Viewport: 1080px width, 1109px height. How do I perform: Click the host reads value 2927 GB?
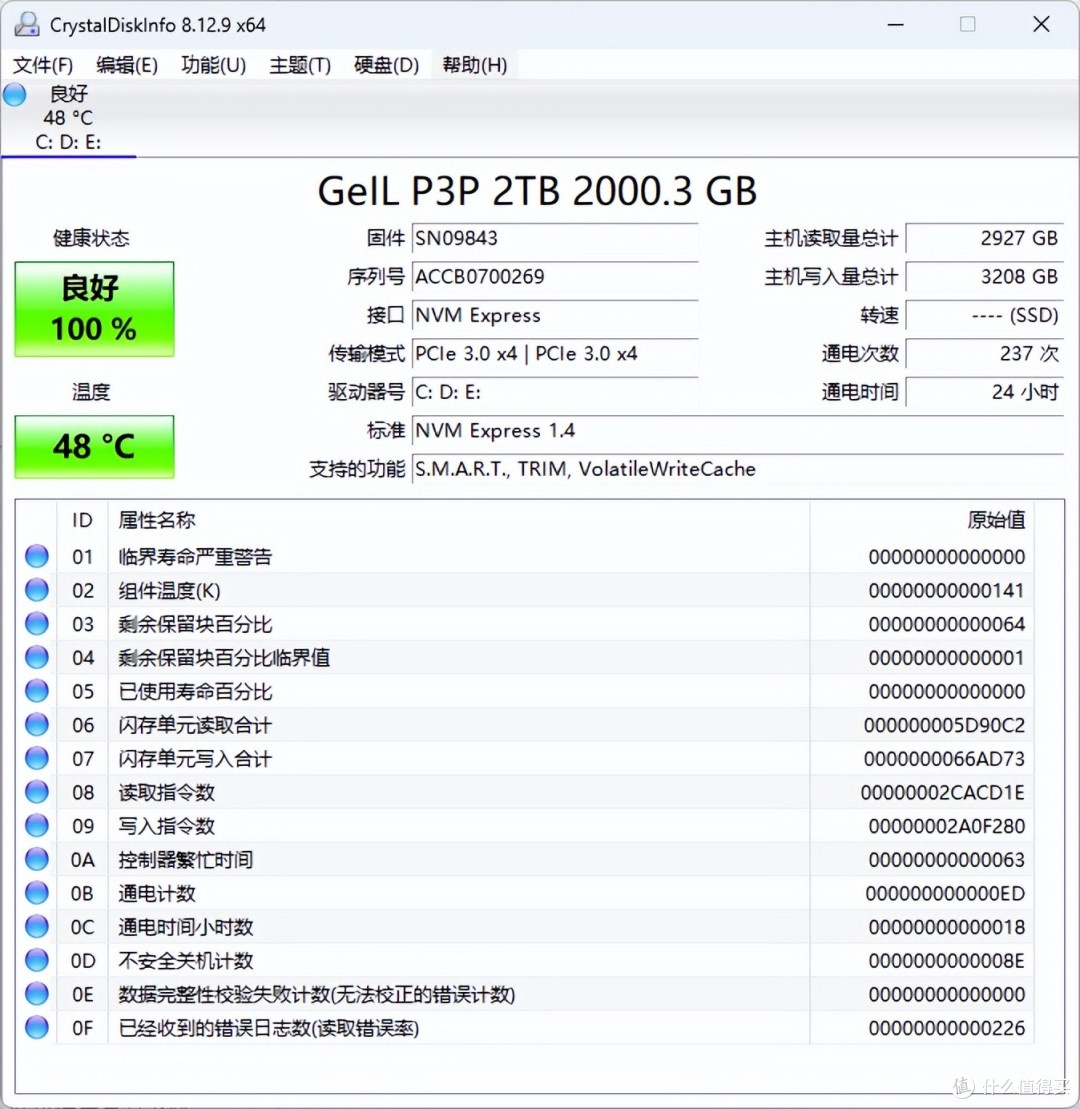[x=985, y=238]
